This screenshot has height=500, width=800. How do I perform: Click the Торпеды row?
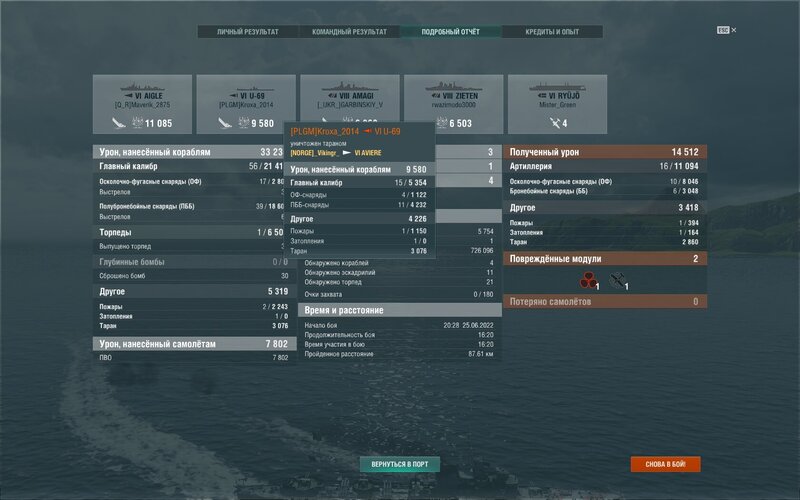(188, 232)
